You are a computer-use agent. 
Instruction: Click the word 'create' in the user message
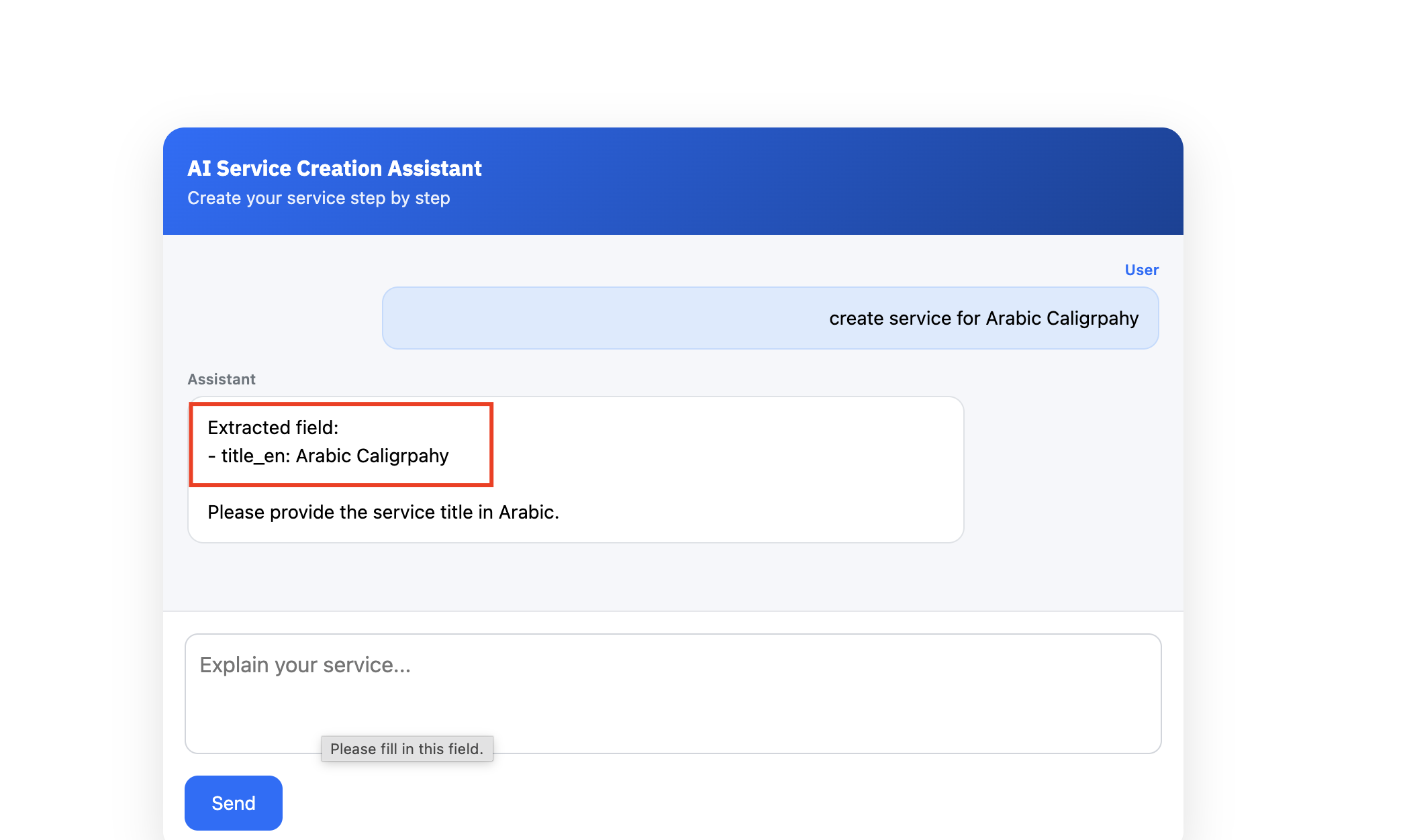coord(856,318)
